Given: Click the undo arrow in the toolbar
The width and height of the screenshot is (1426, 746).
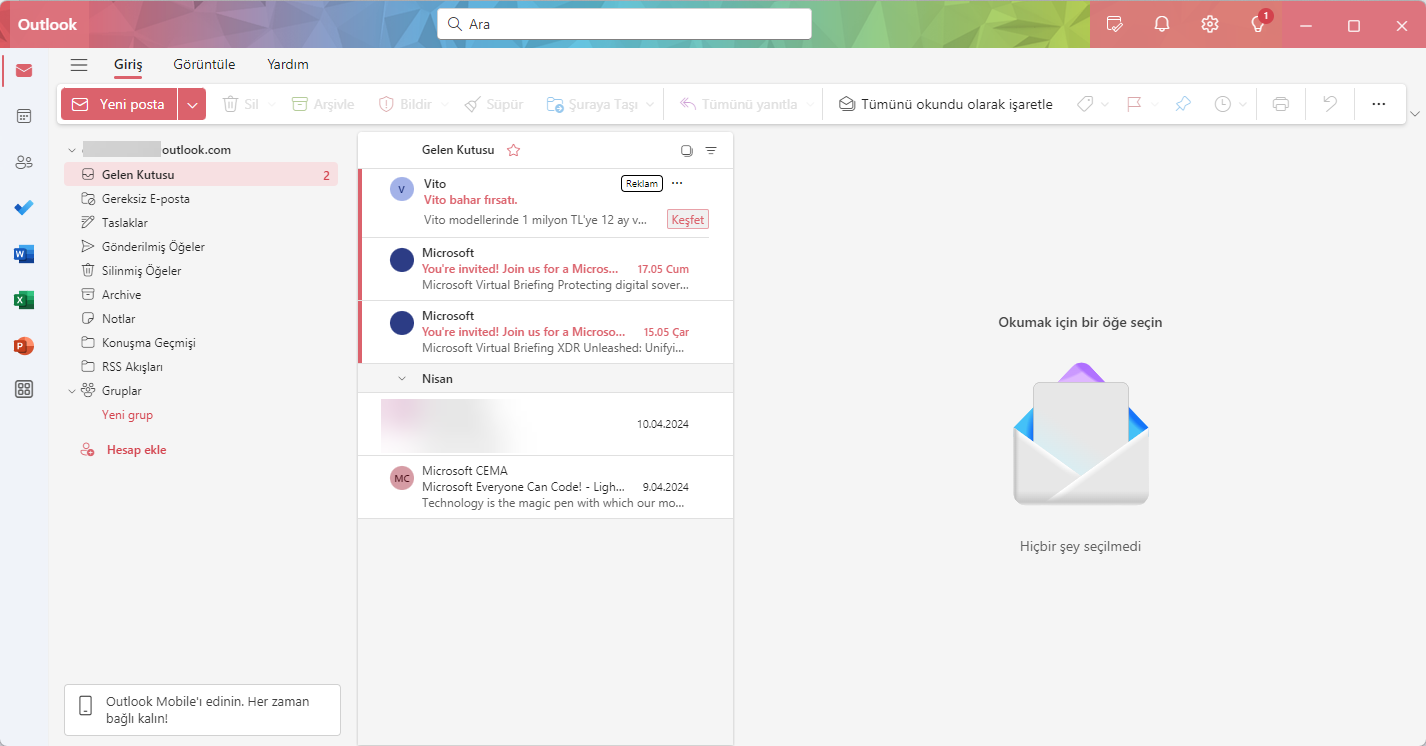Looking at the screenshot, I should point(1330,104).
